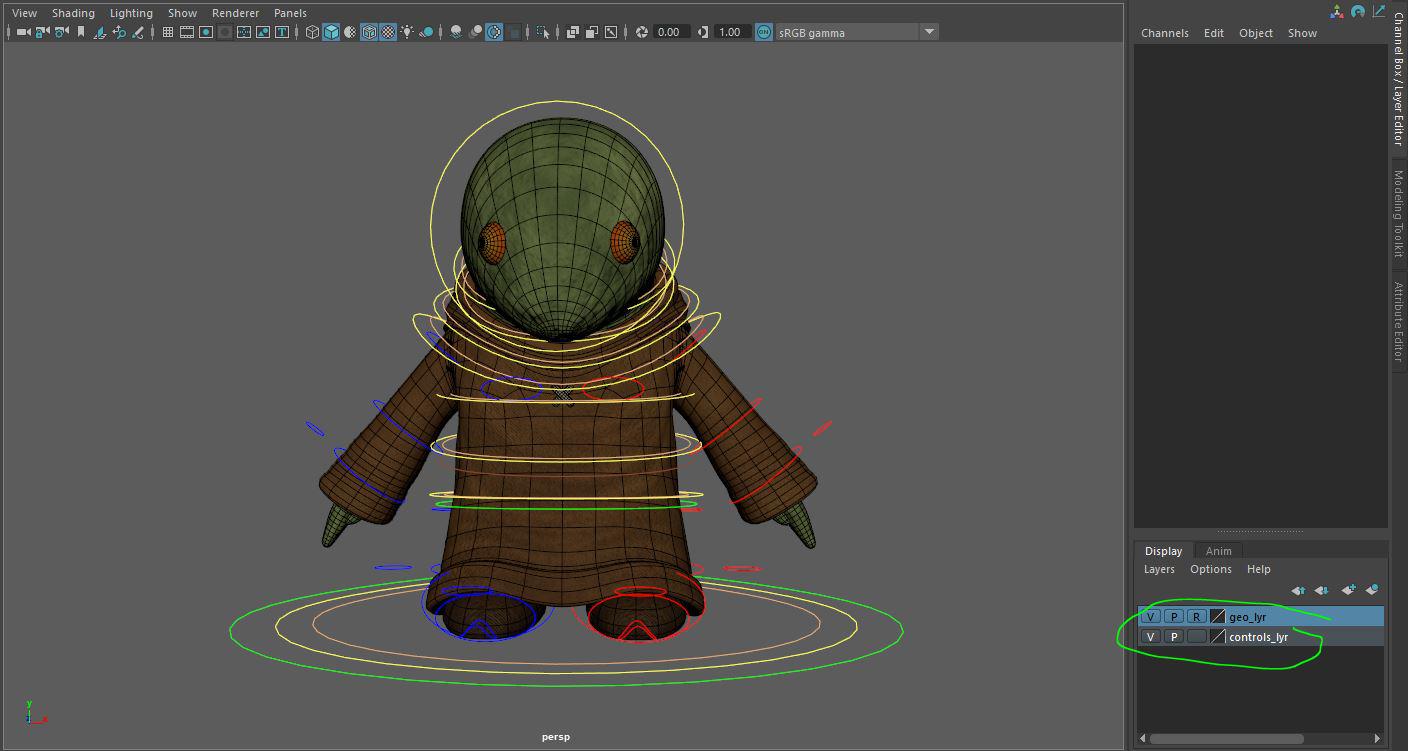Open the Shading menu

click(73, 13)
